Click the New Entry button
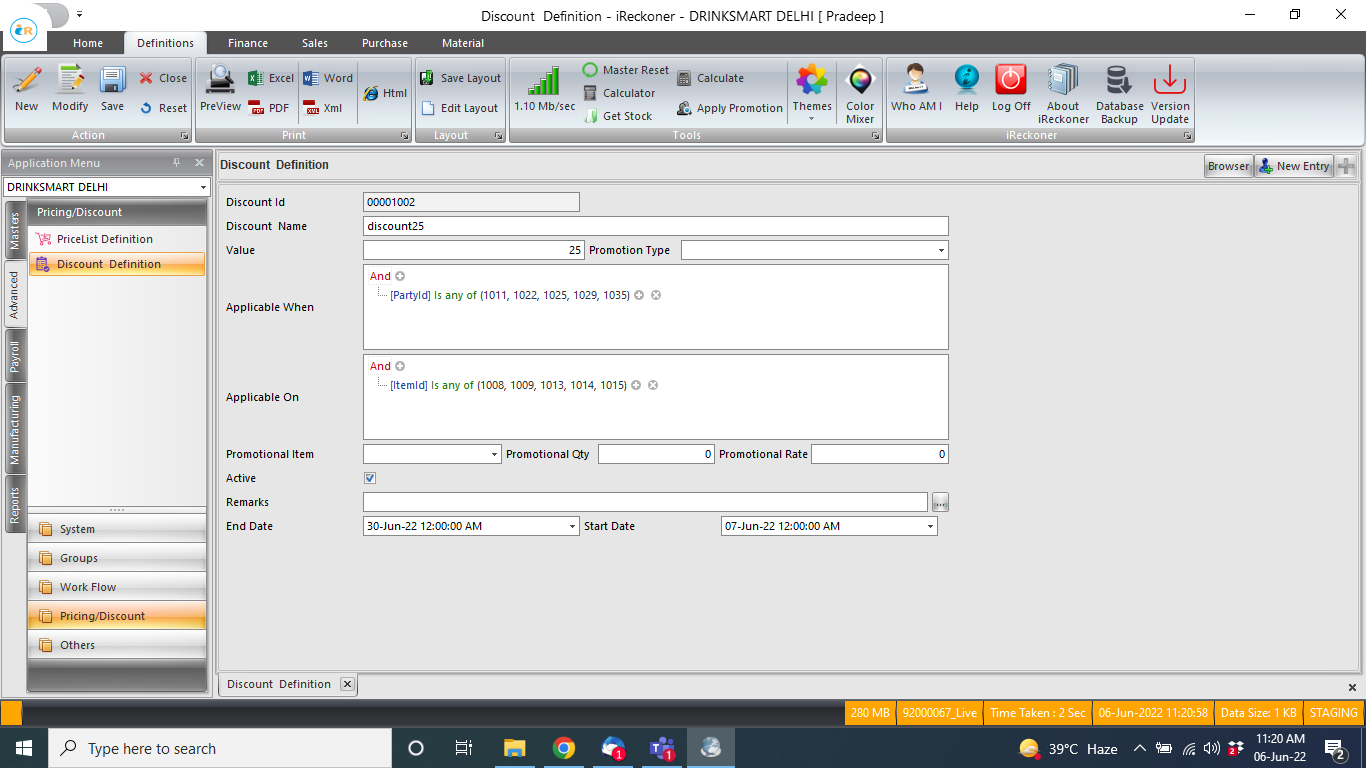Image resolution: width=1366 pixels, height=768 pixels. coord(1293,166)
